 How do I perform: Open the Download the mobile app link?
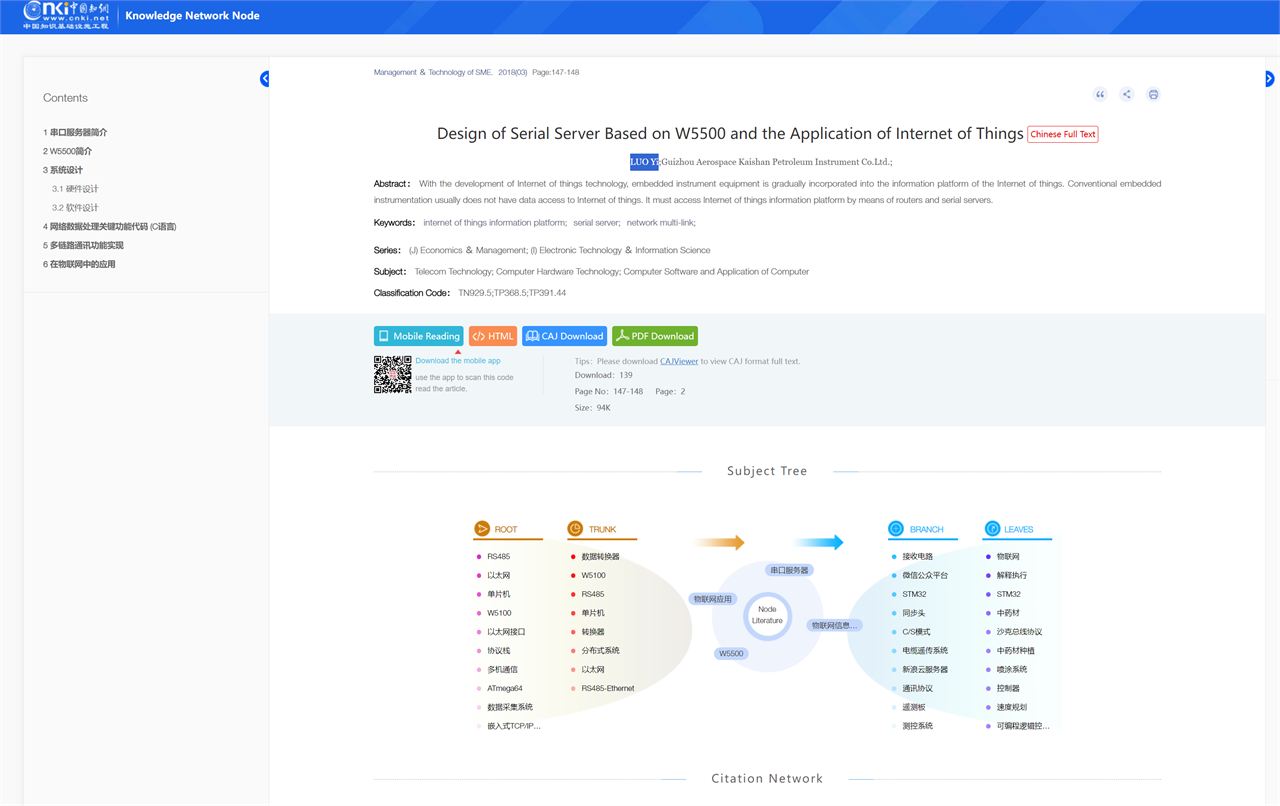(x=458, y=361)
